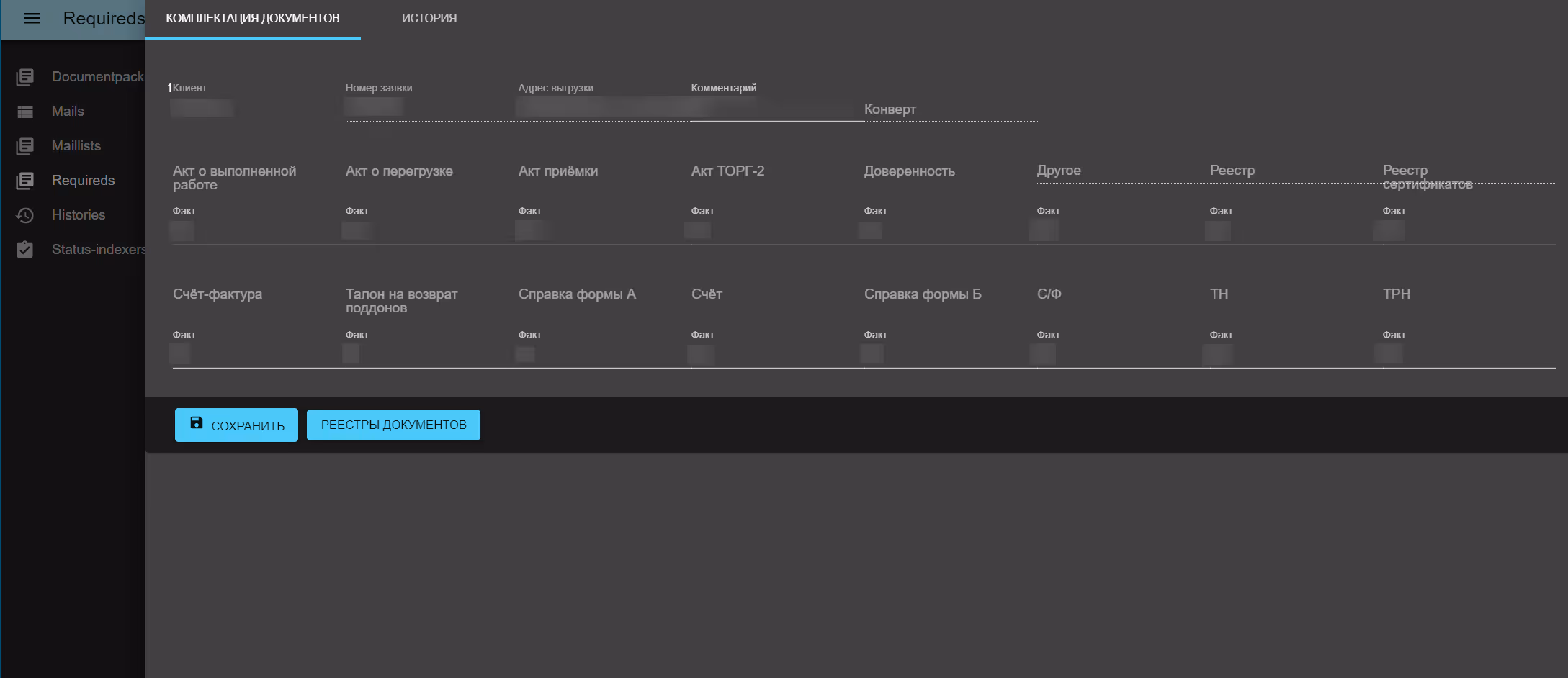Open the hamburger menu icon
Viewport: 1568px width, 678px height.
coord(32,18)
